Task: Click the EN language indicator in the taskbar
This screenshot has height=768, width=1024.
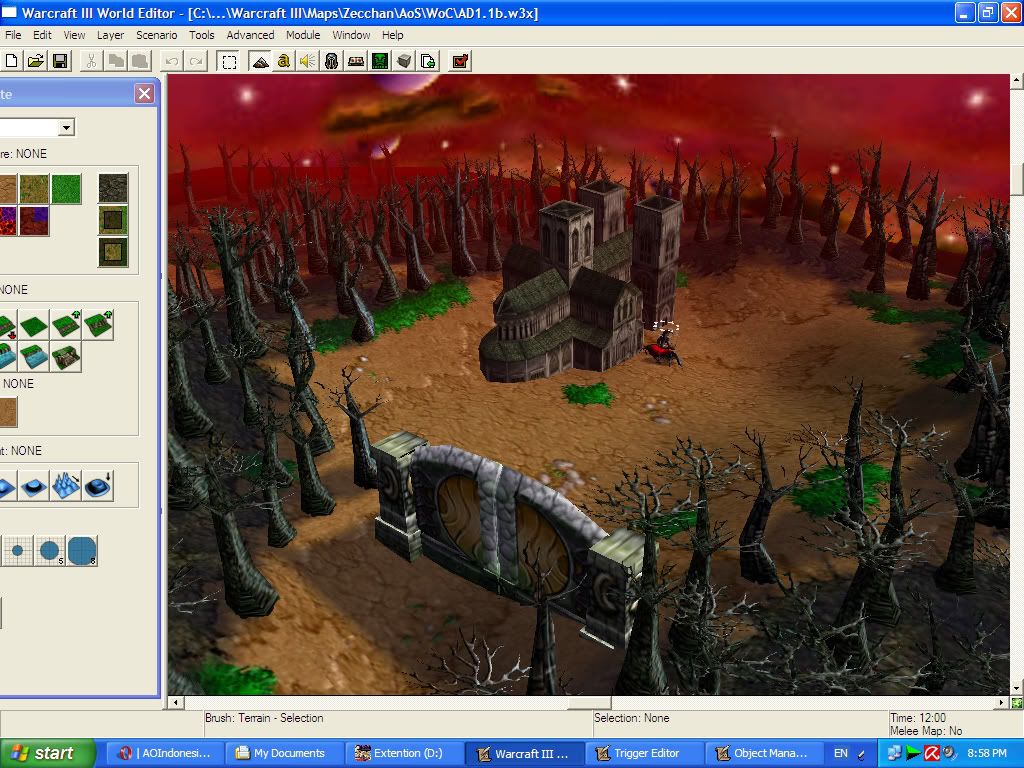Action: [x=840, y=753]
